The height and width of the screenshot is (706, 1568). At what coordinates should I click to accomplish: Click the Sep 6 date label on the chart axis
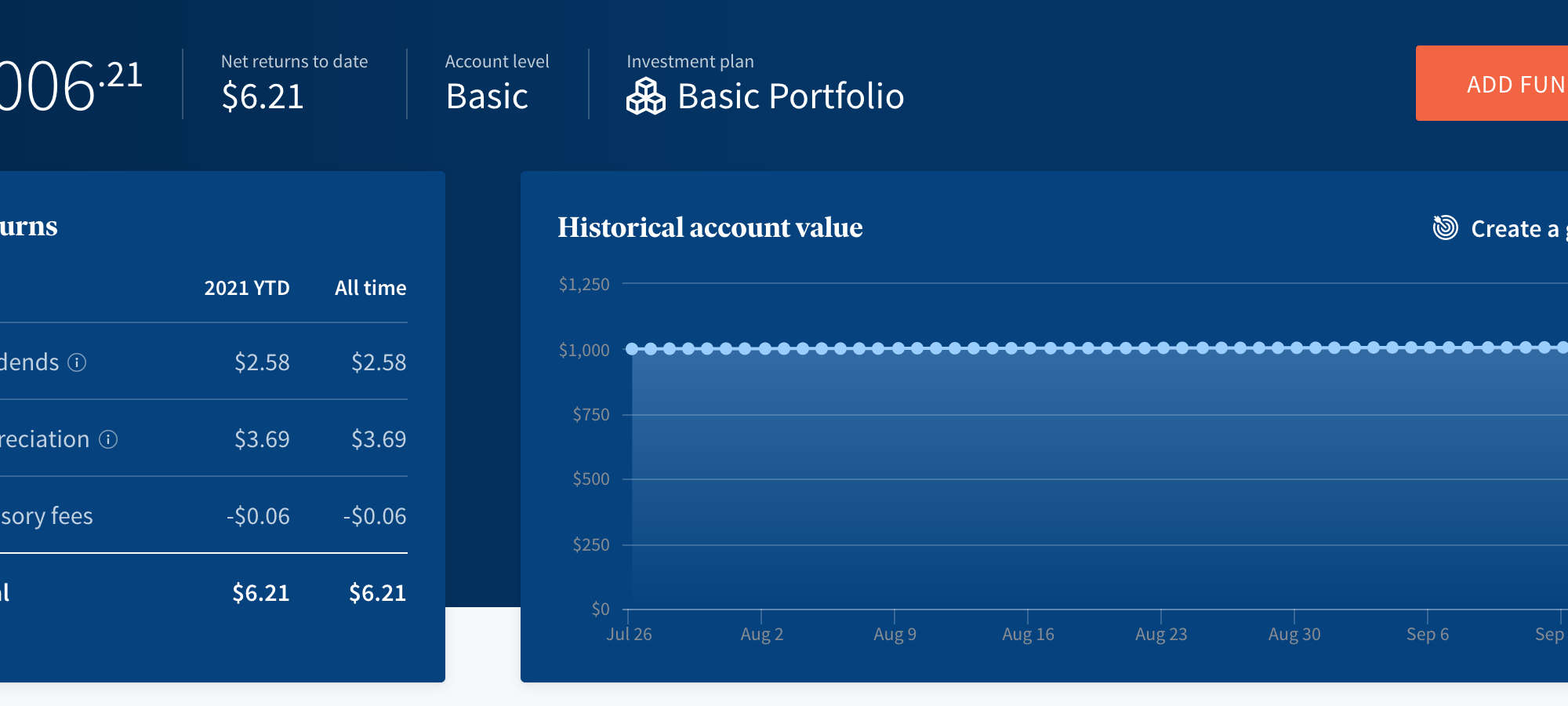(1427, 635)
